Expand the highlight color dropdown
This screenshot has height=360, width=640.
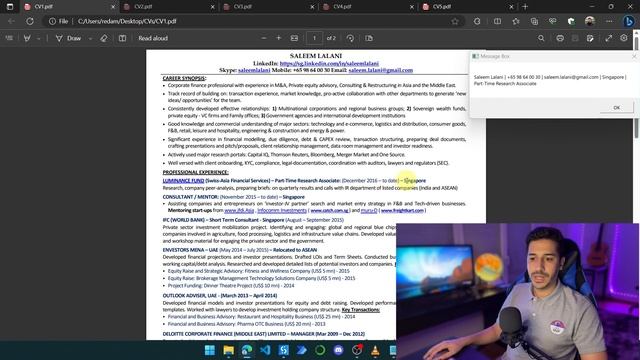pos(38,38)
